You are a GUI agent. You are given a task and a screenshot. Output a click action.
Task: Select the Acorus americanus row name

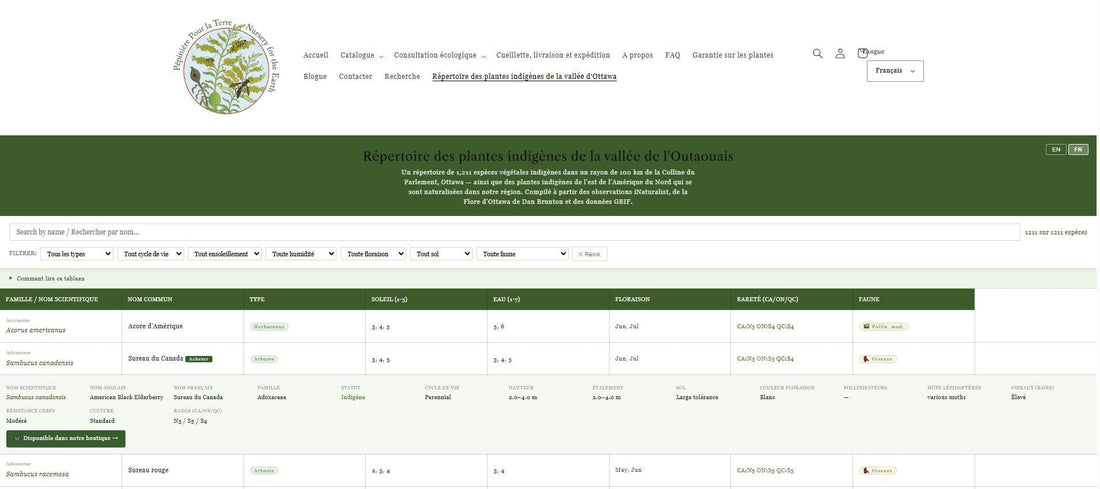36,330
